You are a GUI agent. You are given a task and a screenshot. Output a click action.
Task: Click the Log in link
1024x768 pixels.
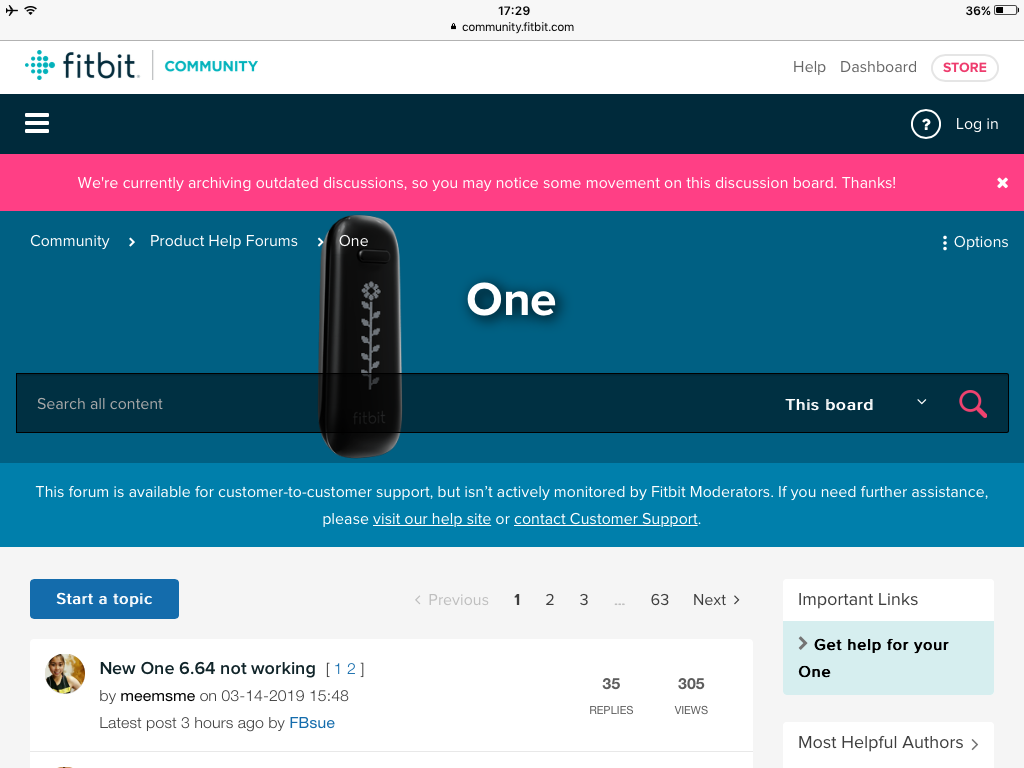[976, 124]
